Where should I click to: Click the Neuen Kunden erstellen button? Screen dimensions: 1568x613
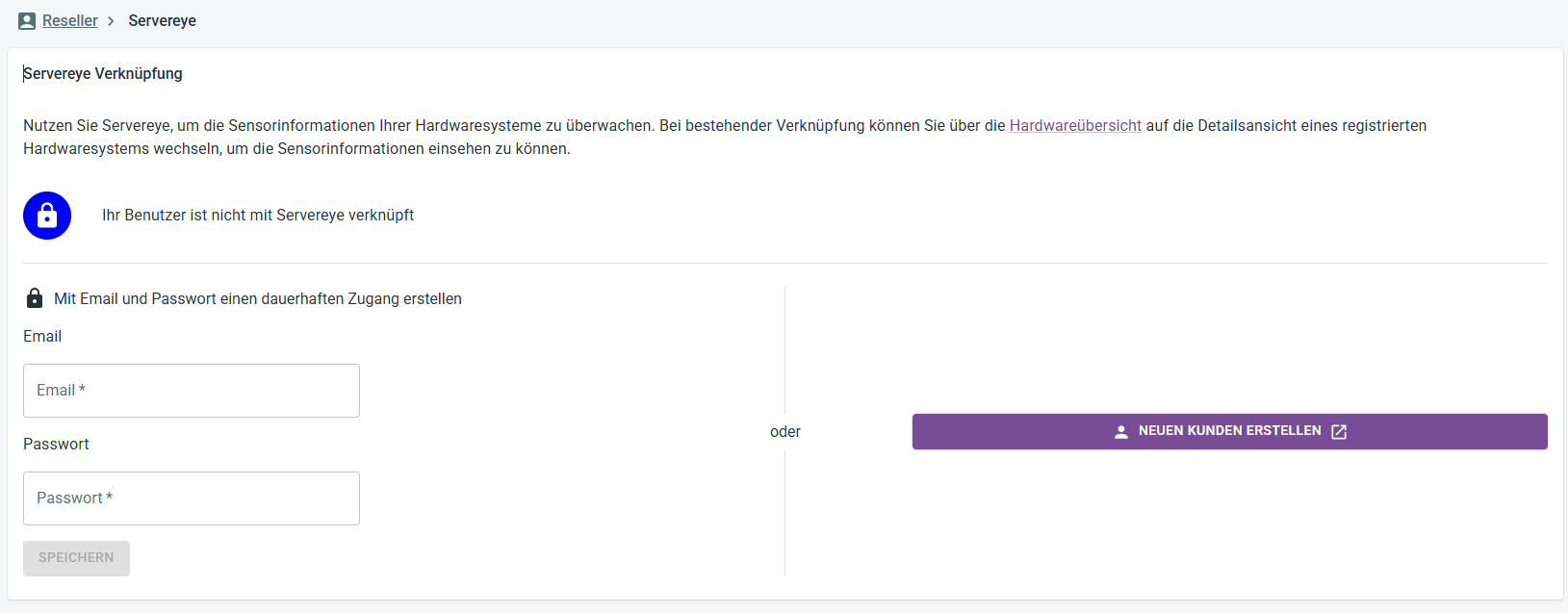click(1230, 432)
